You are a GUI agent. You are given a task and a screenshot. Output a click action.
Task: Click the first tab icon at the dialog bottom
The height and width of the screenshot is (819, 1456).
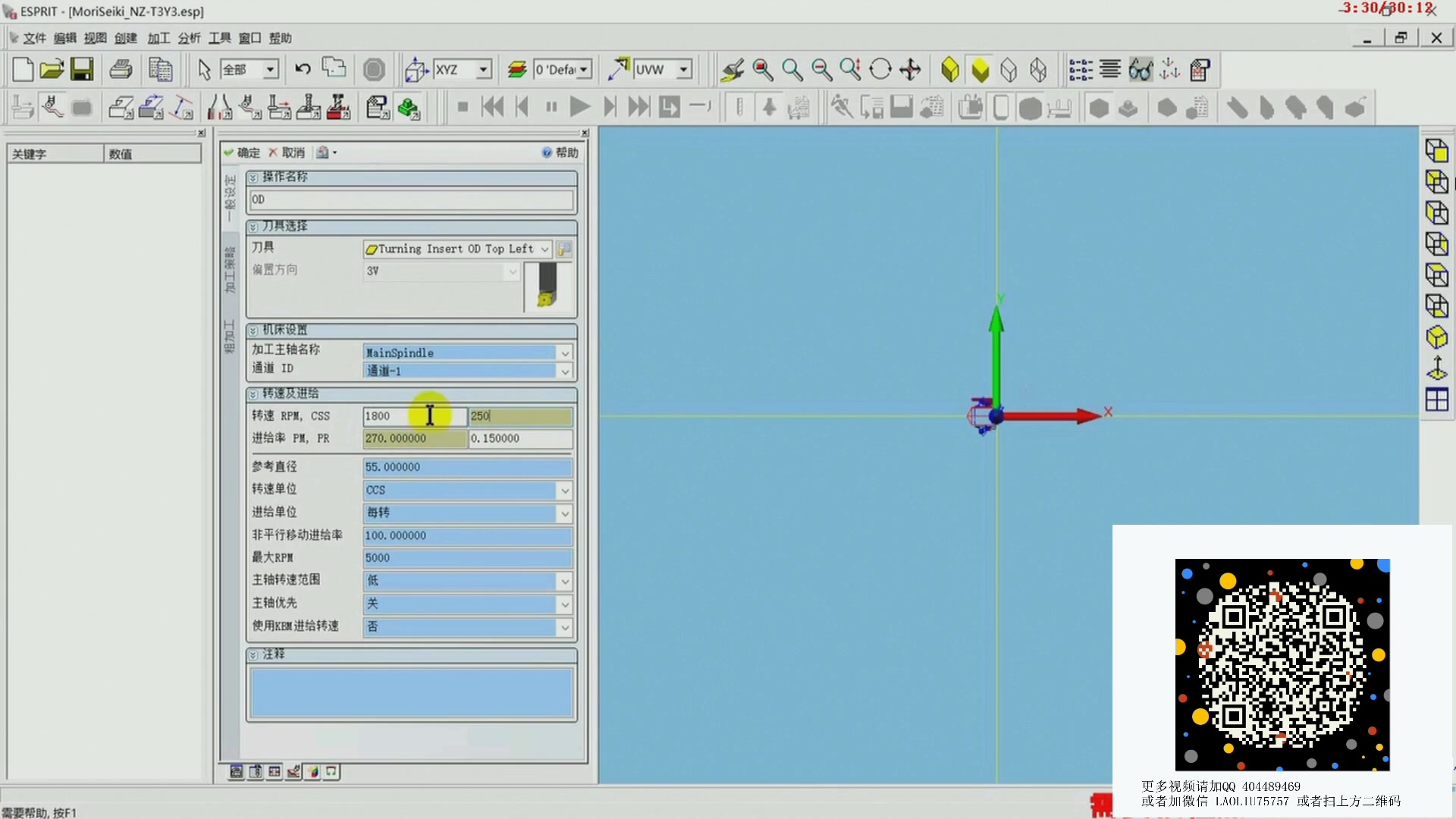(x=237, y=771)
